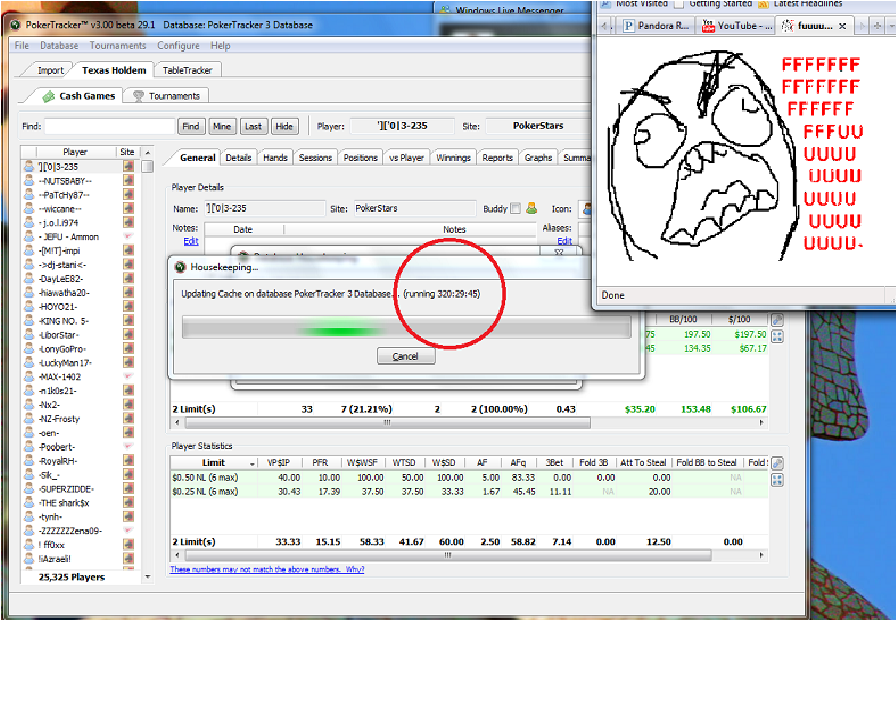Open the Cash Games tab icon
This screenshot has height=717, width=896.
click(x=47, y=96)
